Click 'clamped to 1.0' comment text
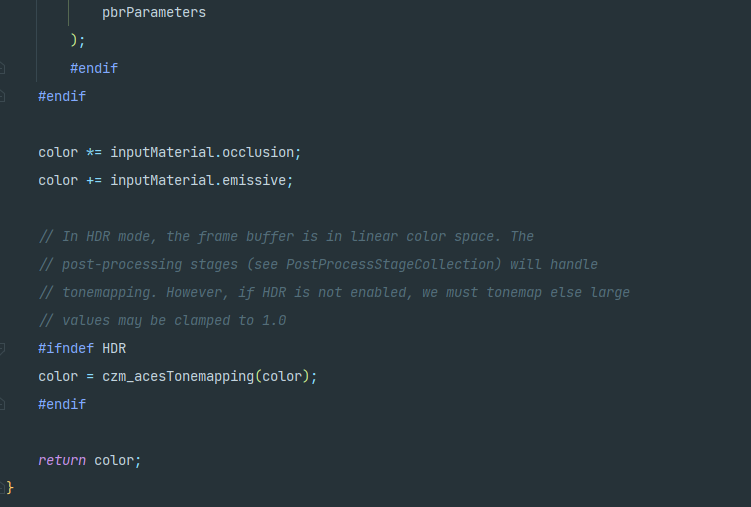Screen dimensions: 751x507 [230, 320]
